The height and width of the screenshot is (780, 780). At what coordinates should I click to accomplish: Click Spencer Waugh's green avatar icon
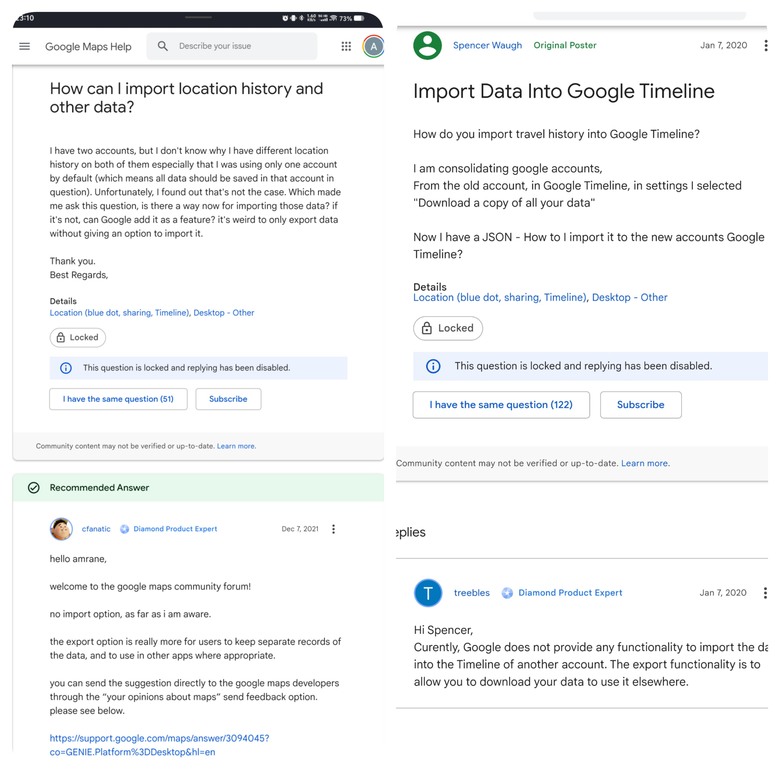(x=427, y=45)
